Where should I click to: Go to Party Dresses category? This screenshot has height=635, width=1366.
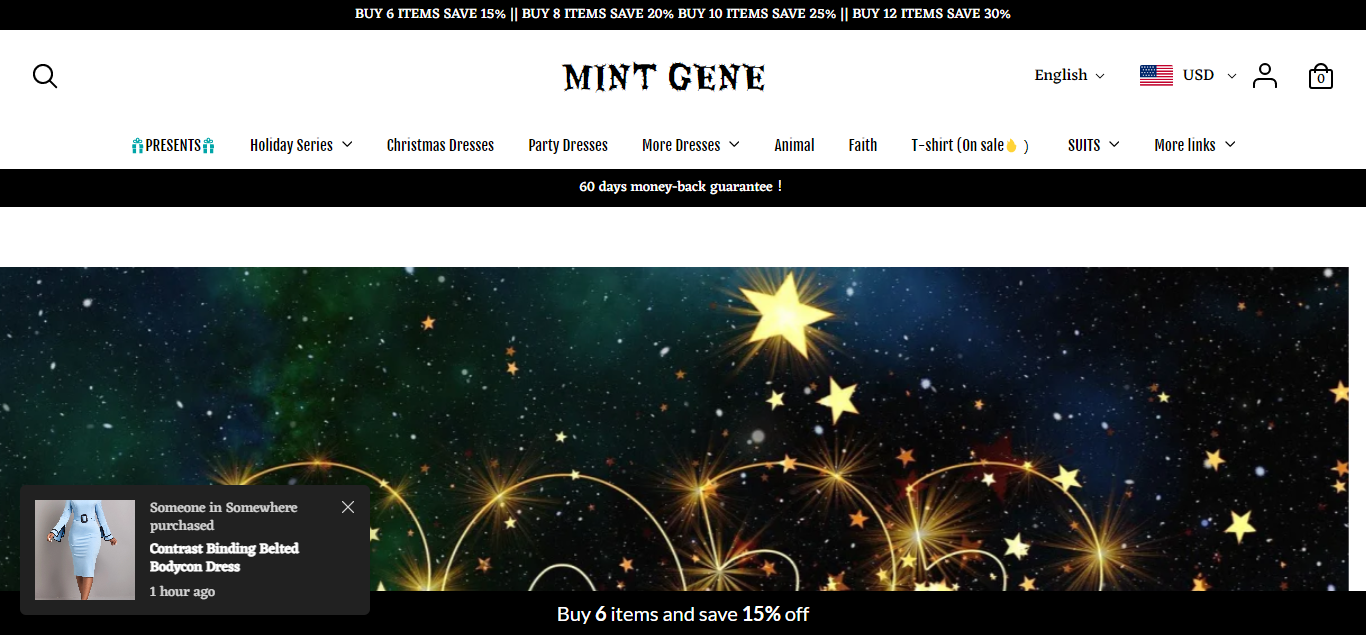568,145
